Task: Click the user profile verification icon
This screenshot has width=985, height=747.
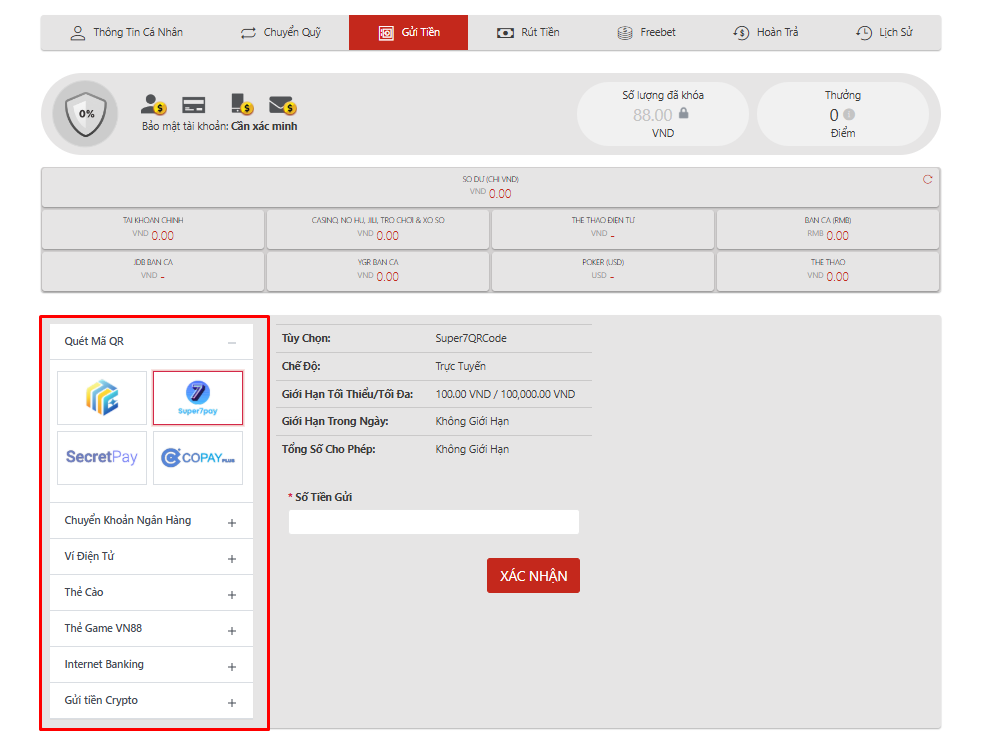Action: [x=153, y=104]
